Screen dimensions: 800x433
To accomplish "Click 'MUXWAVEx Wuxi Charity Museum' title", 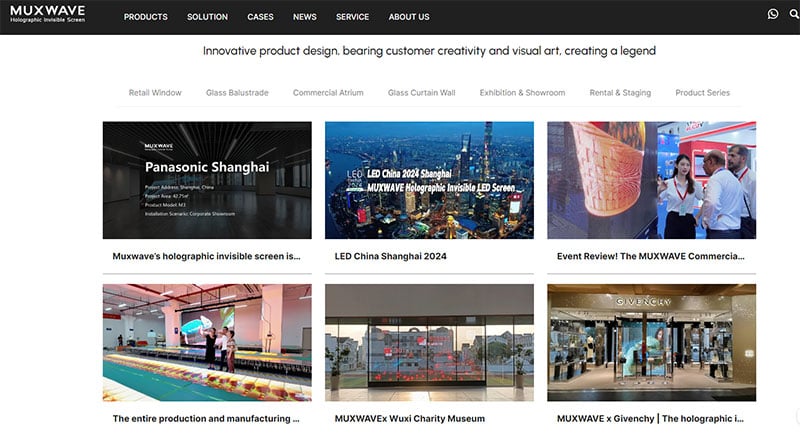I will [410, 419].
